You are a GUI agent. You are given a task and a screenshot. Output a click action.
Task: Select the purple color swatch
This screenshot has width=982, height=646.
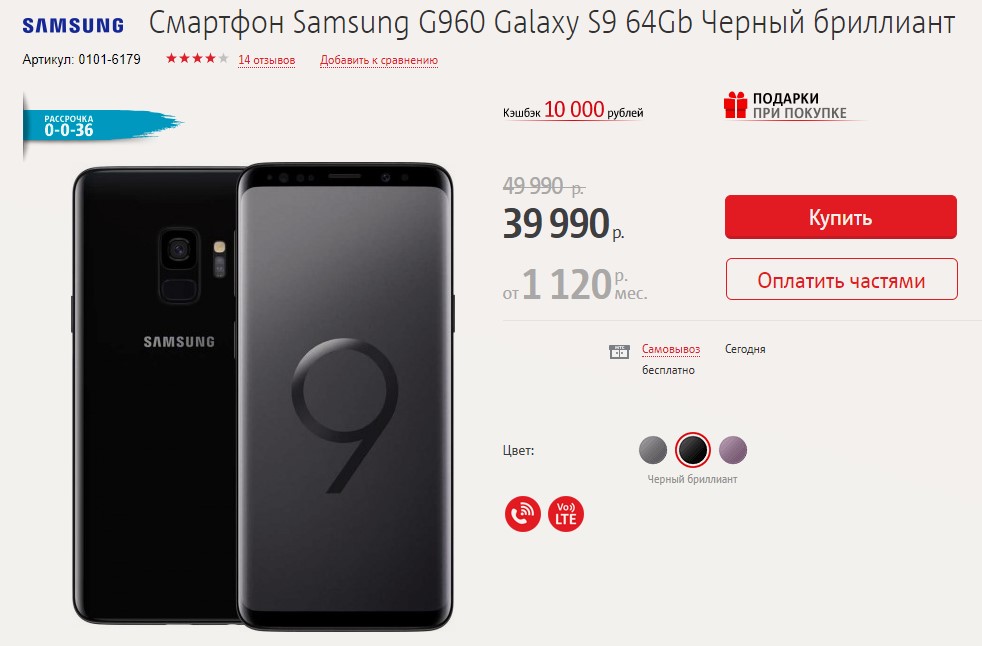(733, 450)
